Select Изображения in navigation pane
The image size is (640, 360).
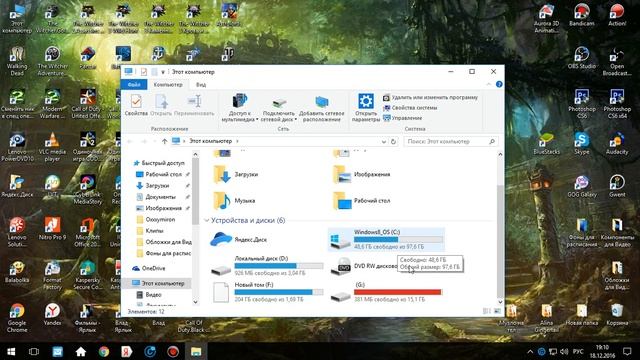click(163, 208)
